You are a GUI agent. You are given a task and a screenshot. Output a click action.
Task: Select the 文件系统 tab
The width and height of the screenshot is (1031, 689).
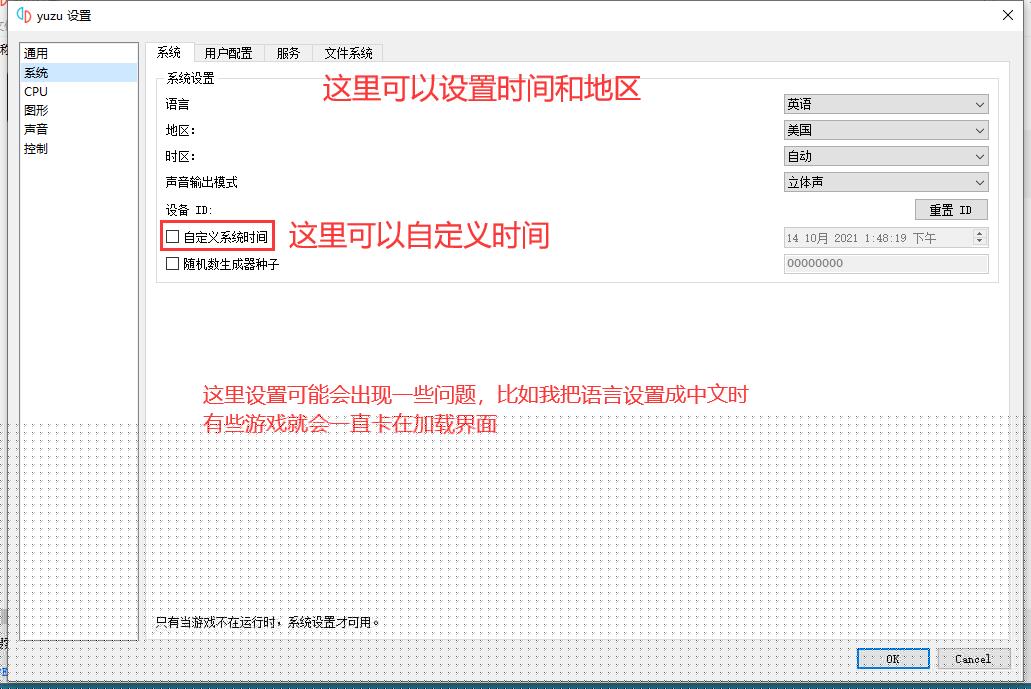tap(348, 53)
